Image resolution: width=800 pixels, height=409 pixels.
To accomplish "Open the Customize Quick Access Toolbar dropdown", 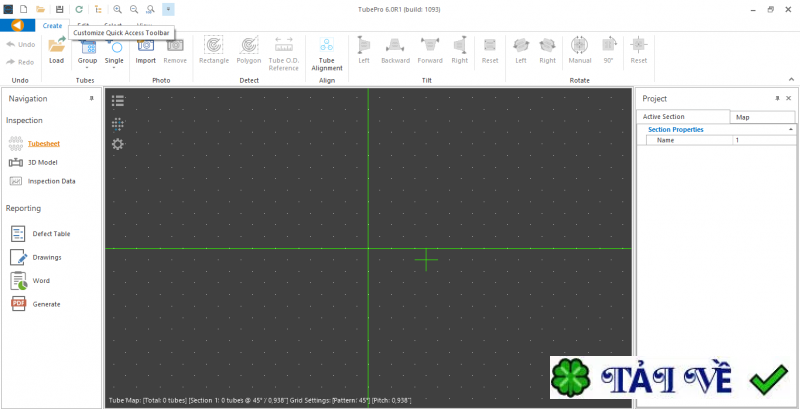I will point(168,9).
